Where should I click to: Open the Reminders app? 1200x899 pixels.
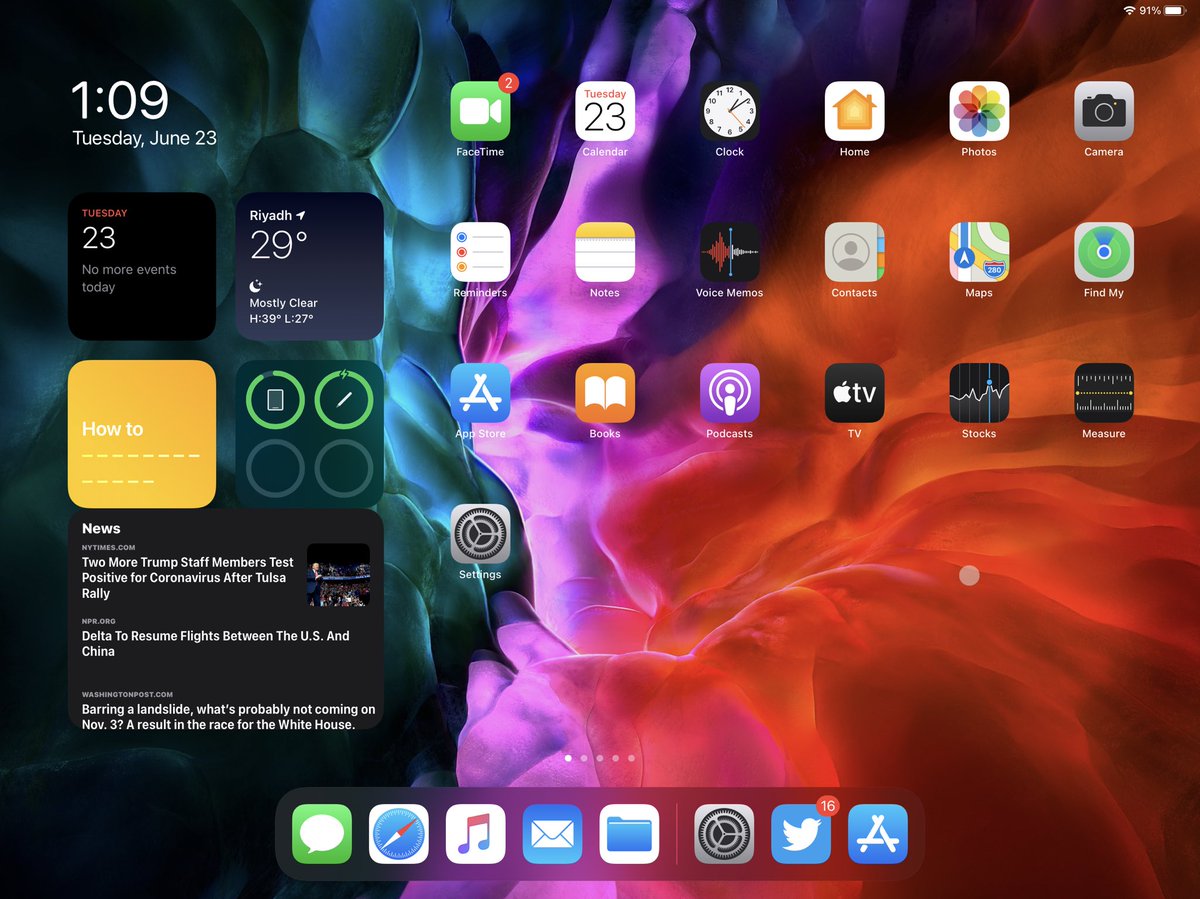click(480, 252)
